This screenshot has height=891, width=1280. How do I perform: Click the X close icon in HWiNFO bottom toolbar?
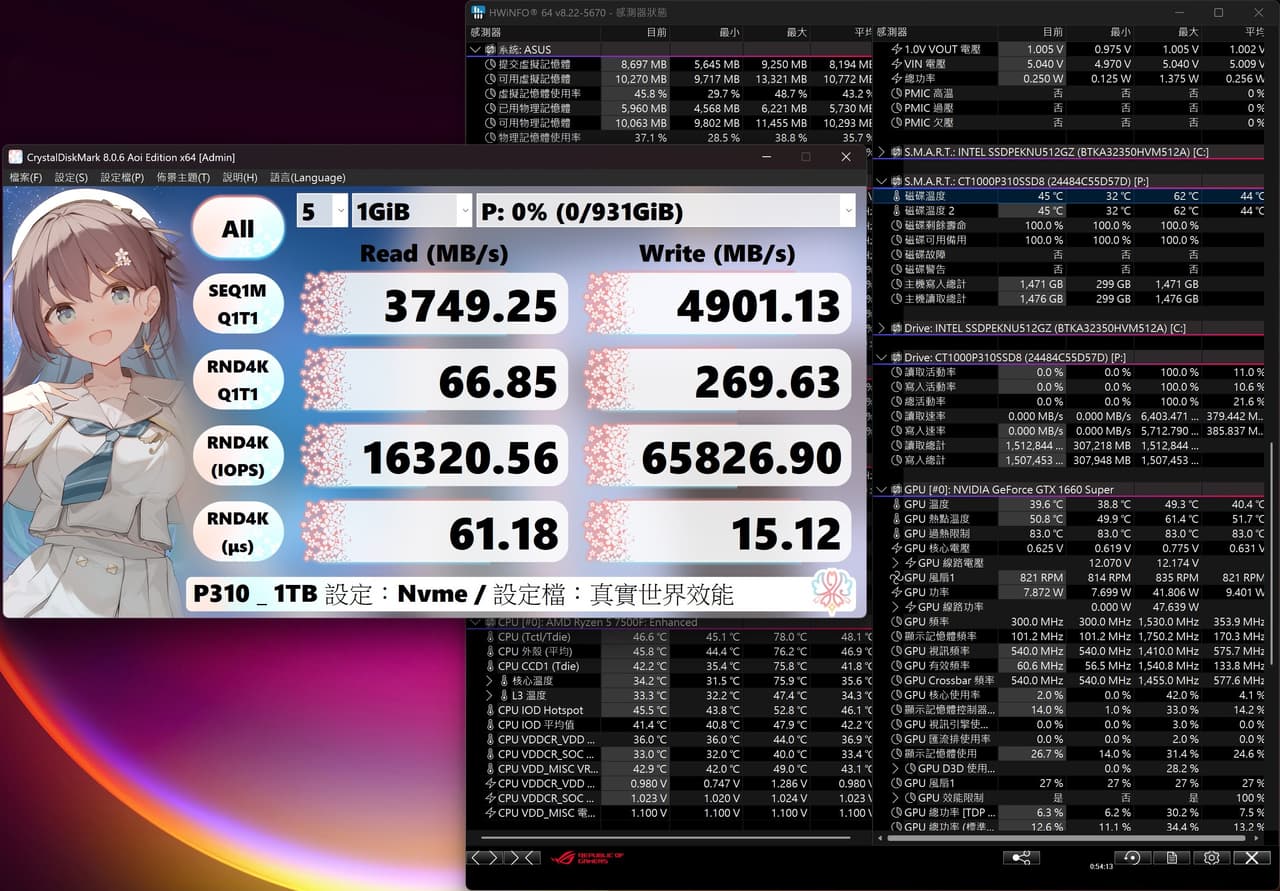(1251, 858)
